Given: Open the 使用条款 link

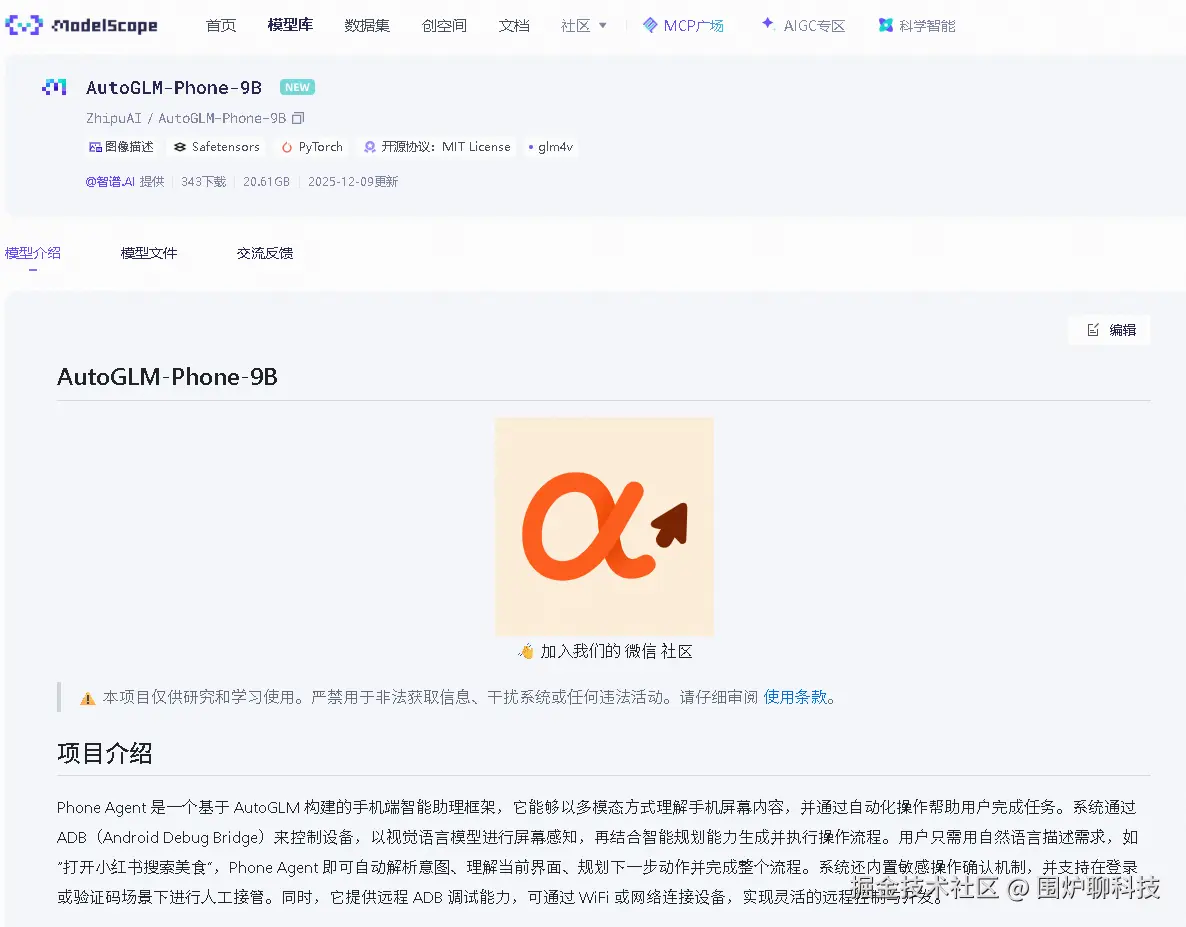Looking at the screenshot, I should [795, 697].
